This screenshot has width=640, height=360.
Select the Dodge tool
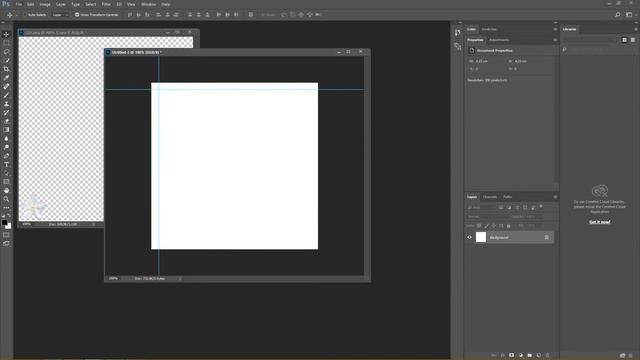(6, 147)
